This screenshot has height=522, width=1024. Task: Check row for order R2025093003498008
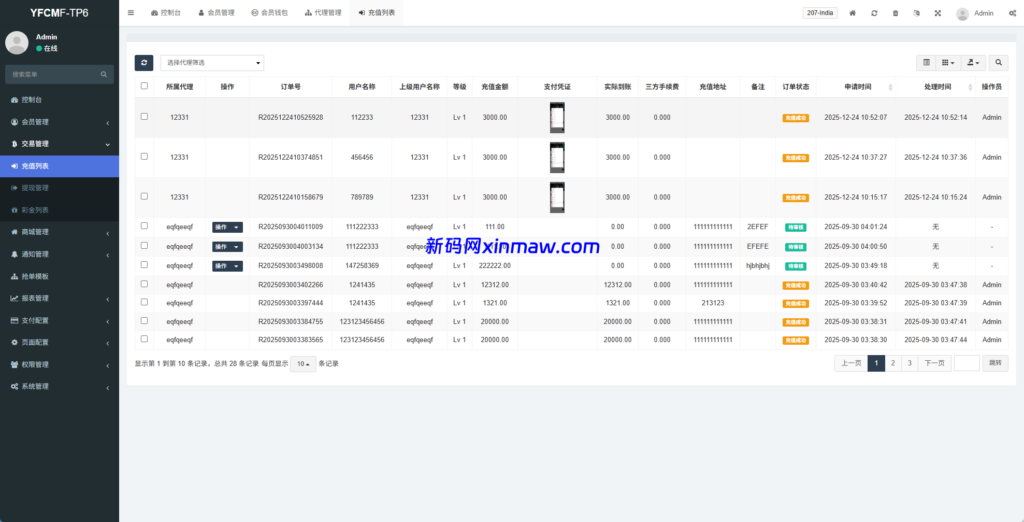pyautogui.click(x=144, y=265)
